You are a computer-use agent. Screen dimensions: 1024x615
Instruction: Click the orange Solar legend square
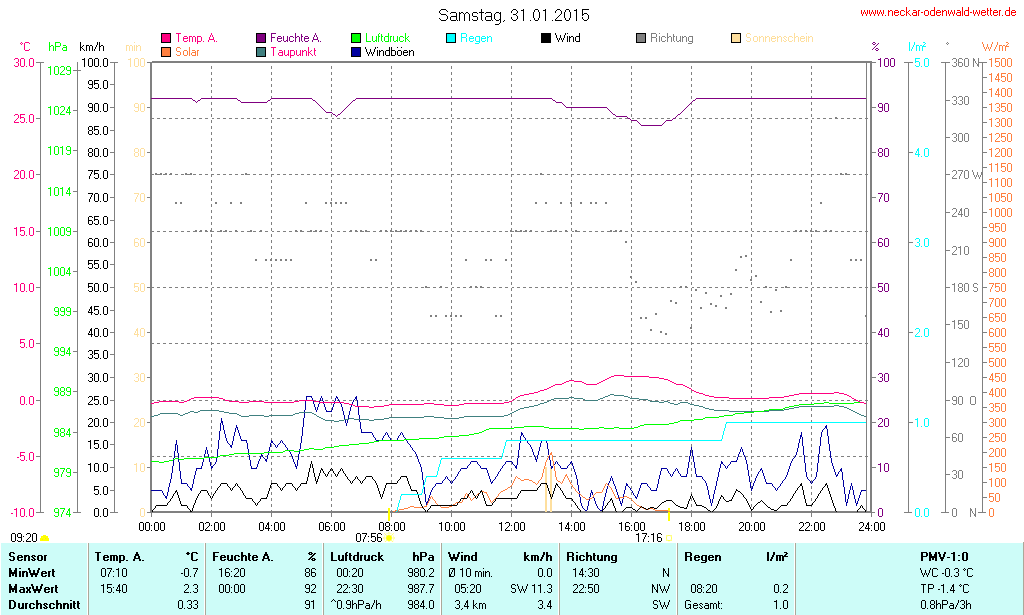coord(166,51)
